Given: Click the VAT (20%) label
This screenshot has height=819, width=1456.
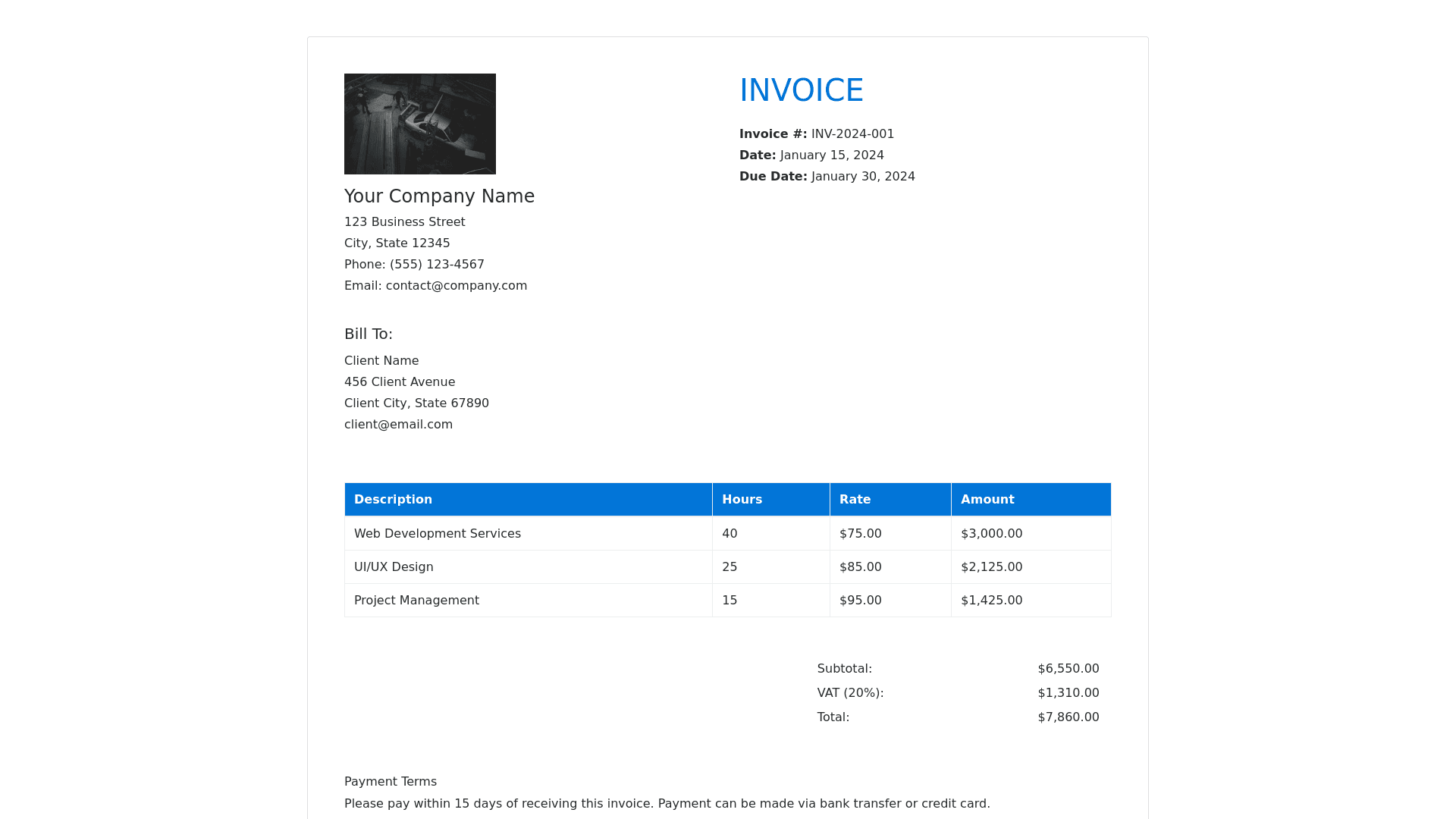Looking at the screenshot, I should coord(850,693).
